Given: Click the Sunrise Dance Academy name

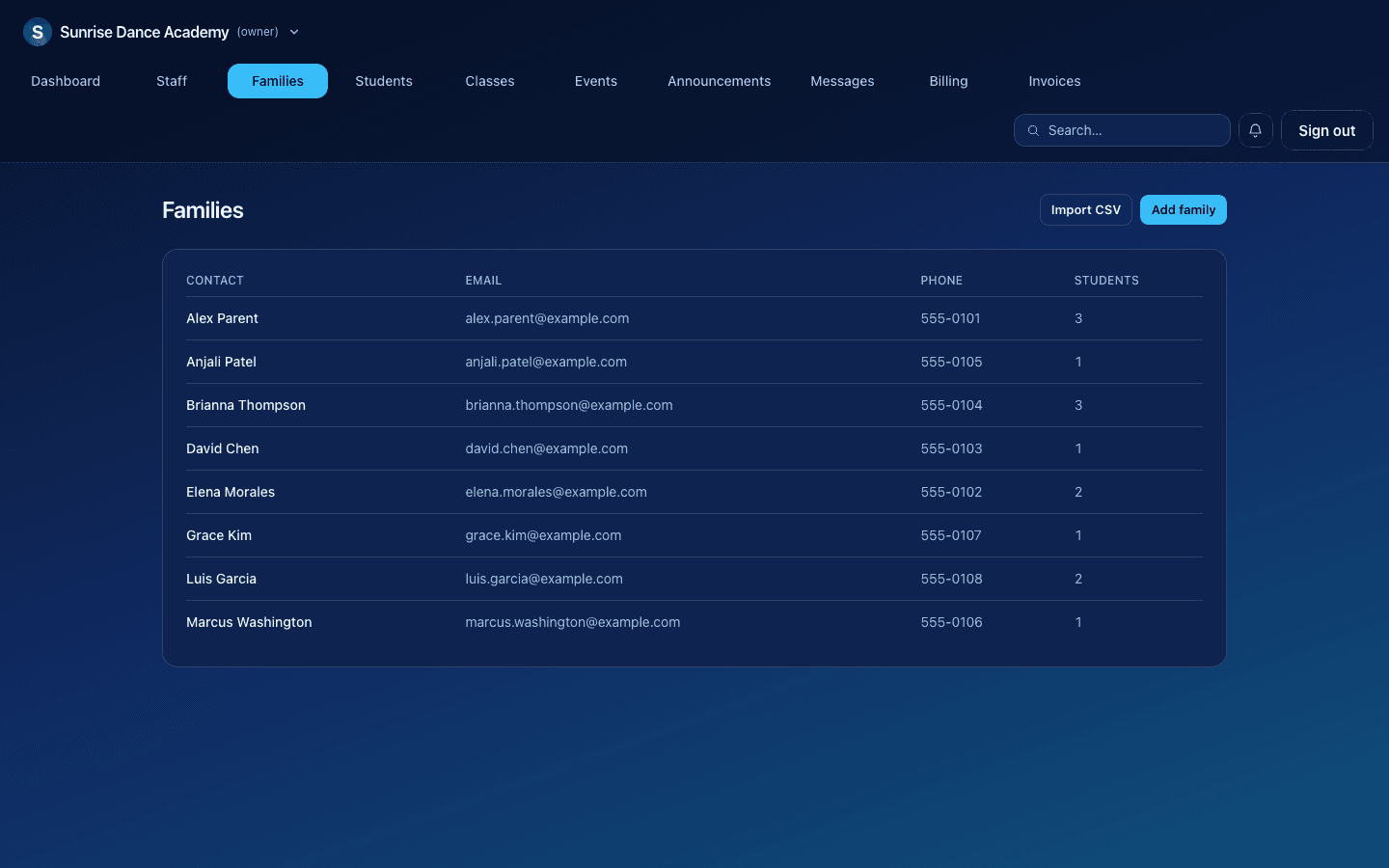Looking at the screenshot, I should [x=145, y=32].
